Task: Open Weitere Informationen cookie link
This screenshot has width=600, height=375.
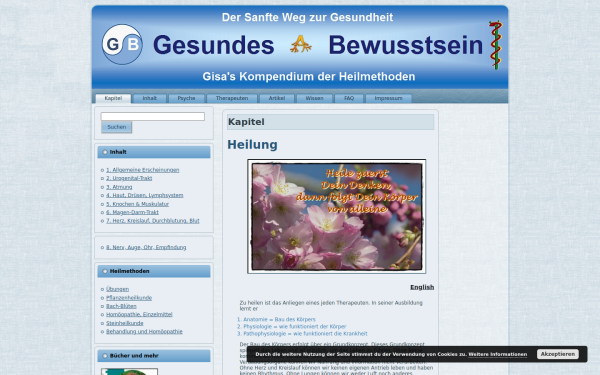Action: 497,354
